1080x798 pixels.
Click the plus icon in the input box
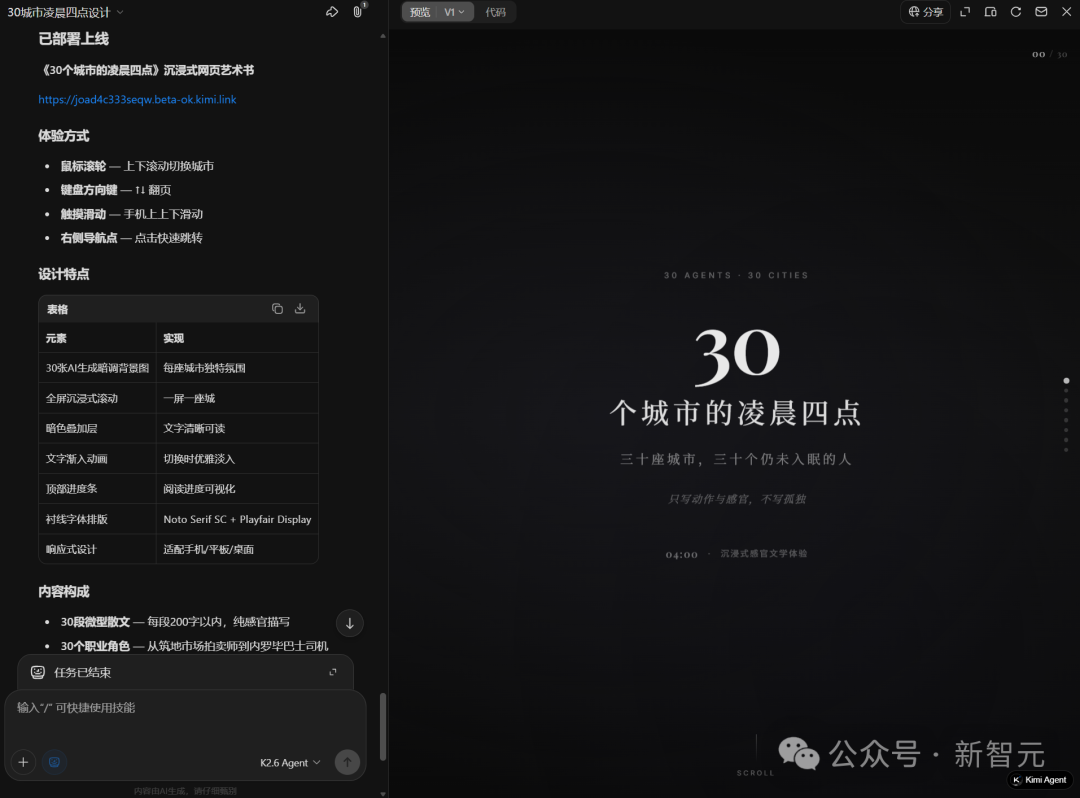[x=23, y=762]
